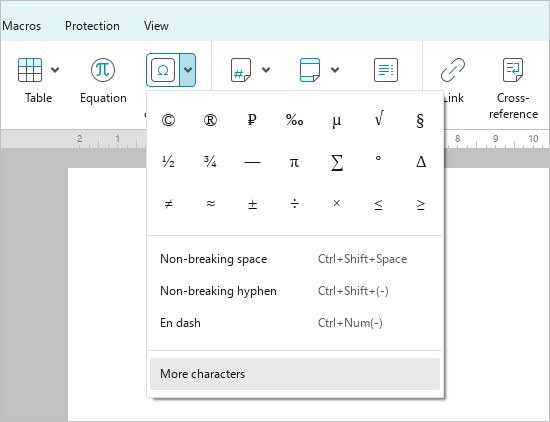Insert the summation symbol ∑
The image size is (550, 422).
click(336, 162)
